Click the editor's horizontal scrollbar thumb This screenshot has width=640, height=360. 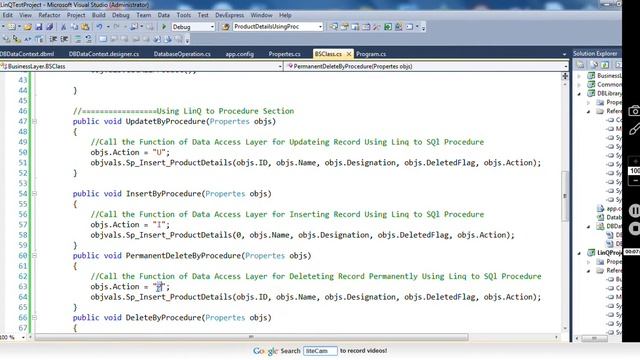click(251, 337)
